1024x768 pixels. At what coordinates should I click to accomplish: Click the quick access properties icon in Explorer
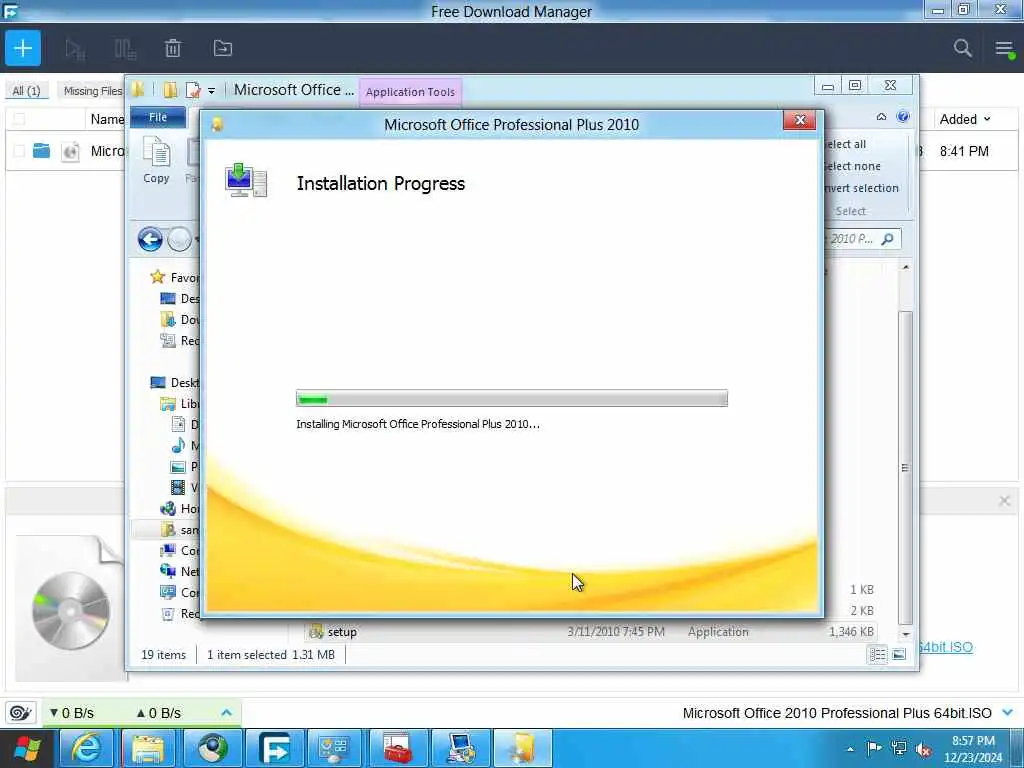coord(193,90)
